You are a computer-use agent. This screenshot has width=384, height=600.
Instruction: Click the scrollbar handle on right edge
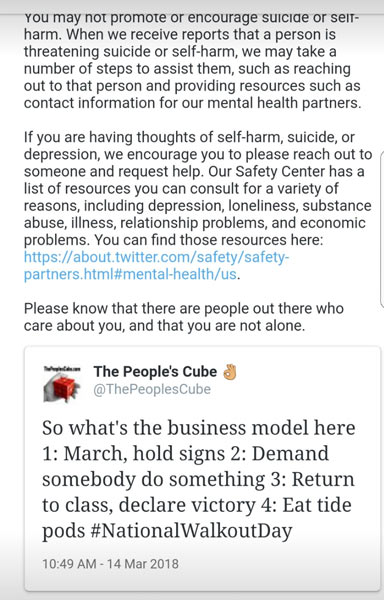pos(382,229)
